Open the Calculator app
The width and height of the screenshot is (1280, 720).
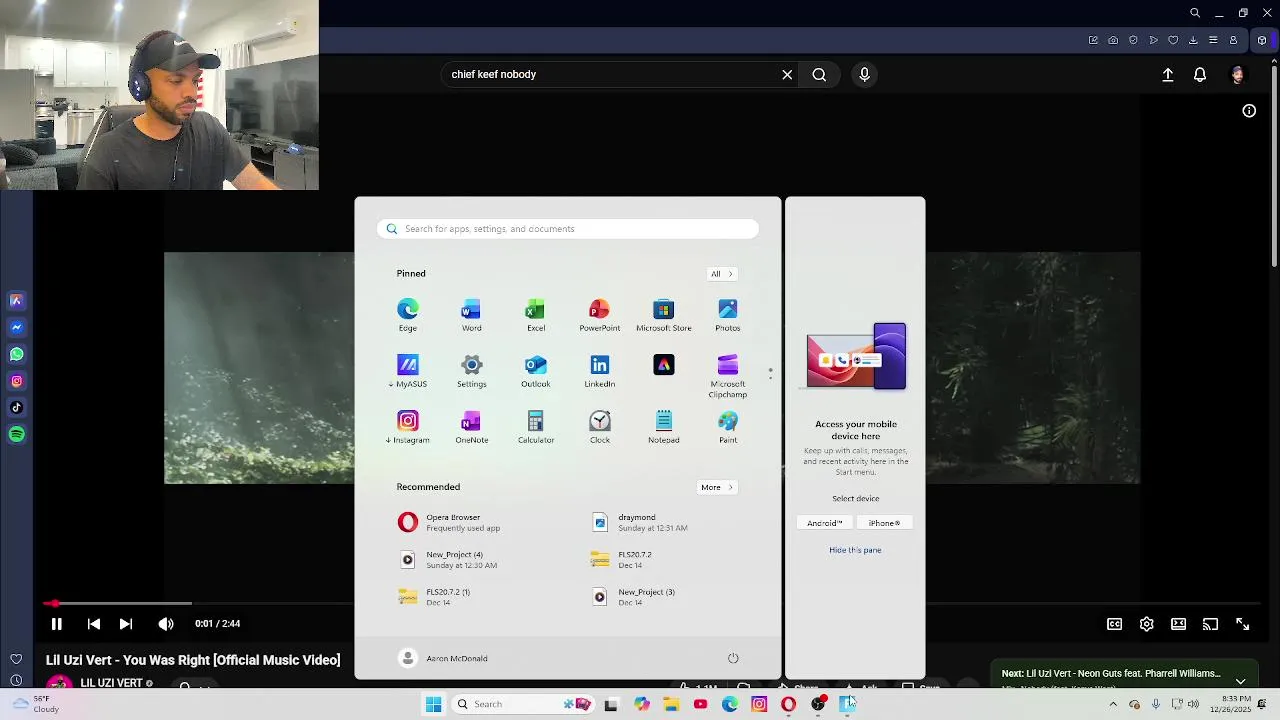[x=536, y=427]
